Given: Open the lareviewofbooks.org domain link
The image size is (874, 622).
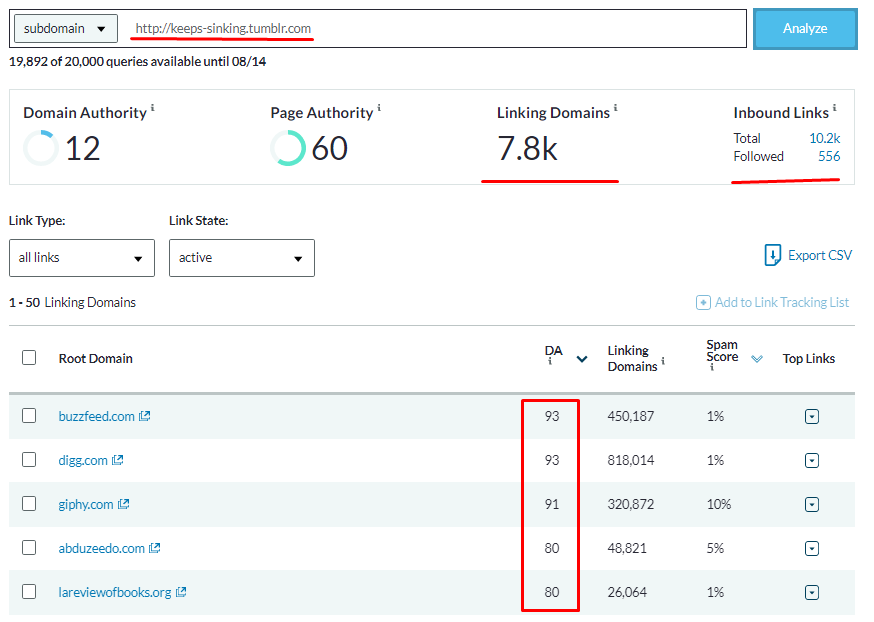Looking at the screenshot, I should [115, 592].
